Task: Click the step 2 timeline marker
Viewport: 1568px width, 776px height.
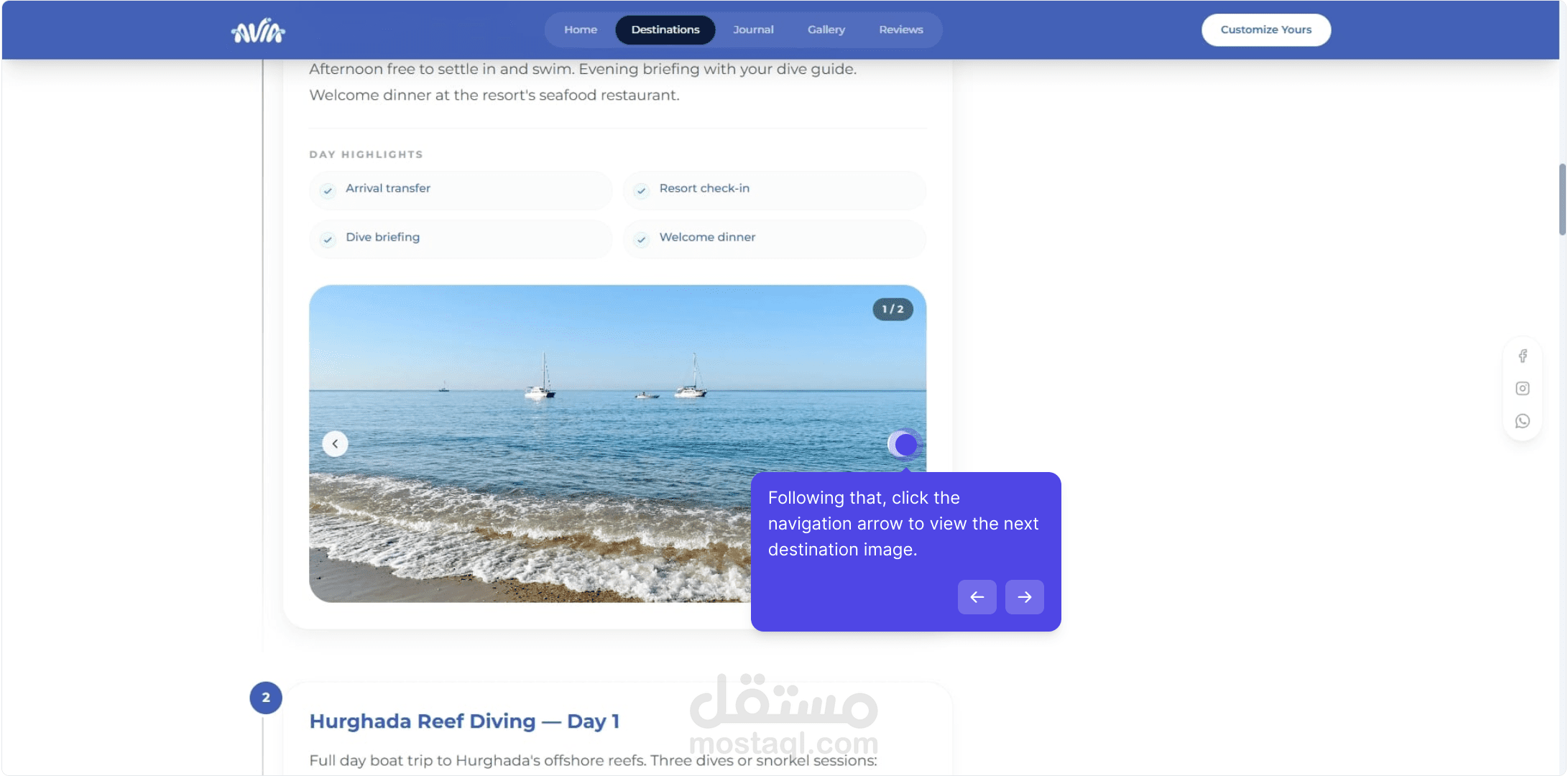Action: point(266,698)
